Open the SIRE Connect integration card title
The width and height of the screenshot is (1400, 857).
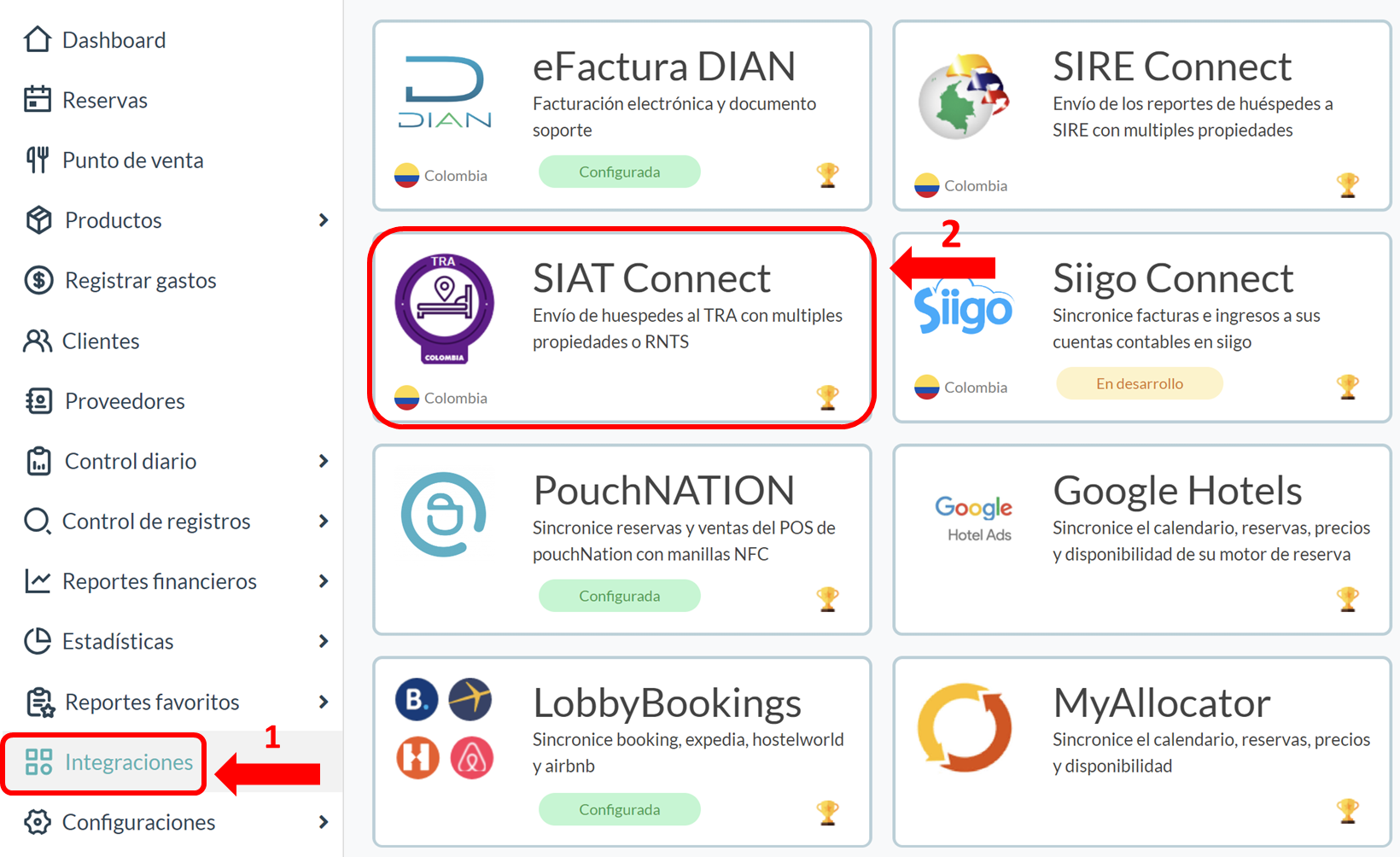[x=1171, y=67]
